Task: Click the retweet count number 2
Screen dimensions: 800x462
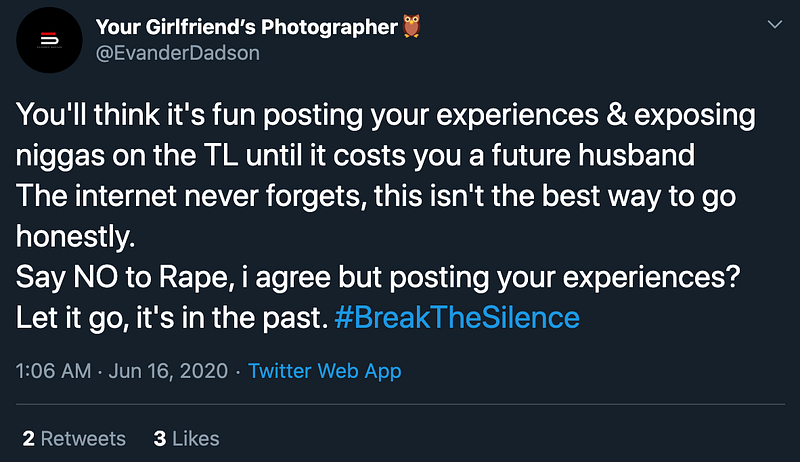Action: pyautogui.click(x=28, y=438)
